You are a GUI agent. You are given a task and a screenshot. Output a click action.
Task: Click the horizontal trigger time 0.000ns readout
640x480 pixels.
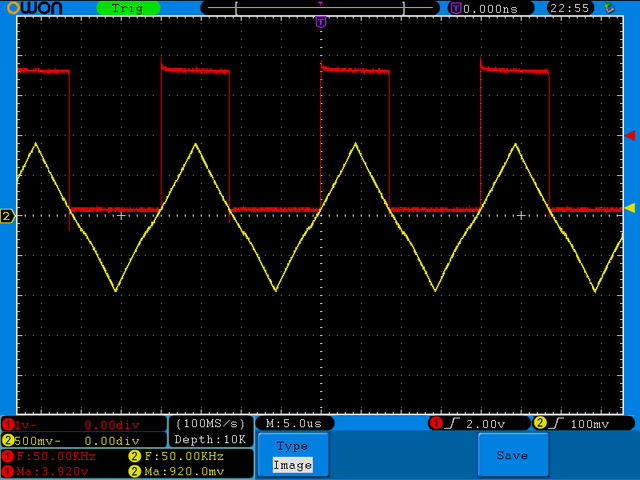click(x=490, y=9)
